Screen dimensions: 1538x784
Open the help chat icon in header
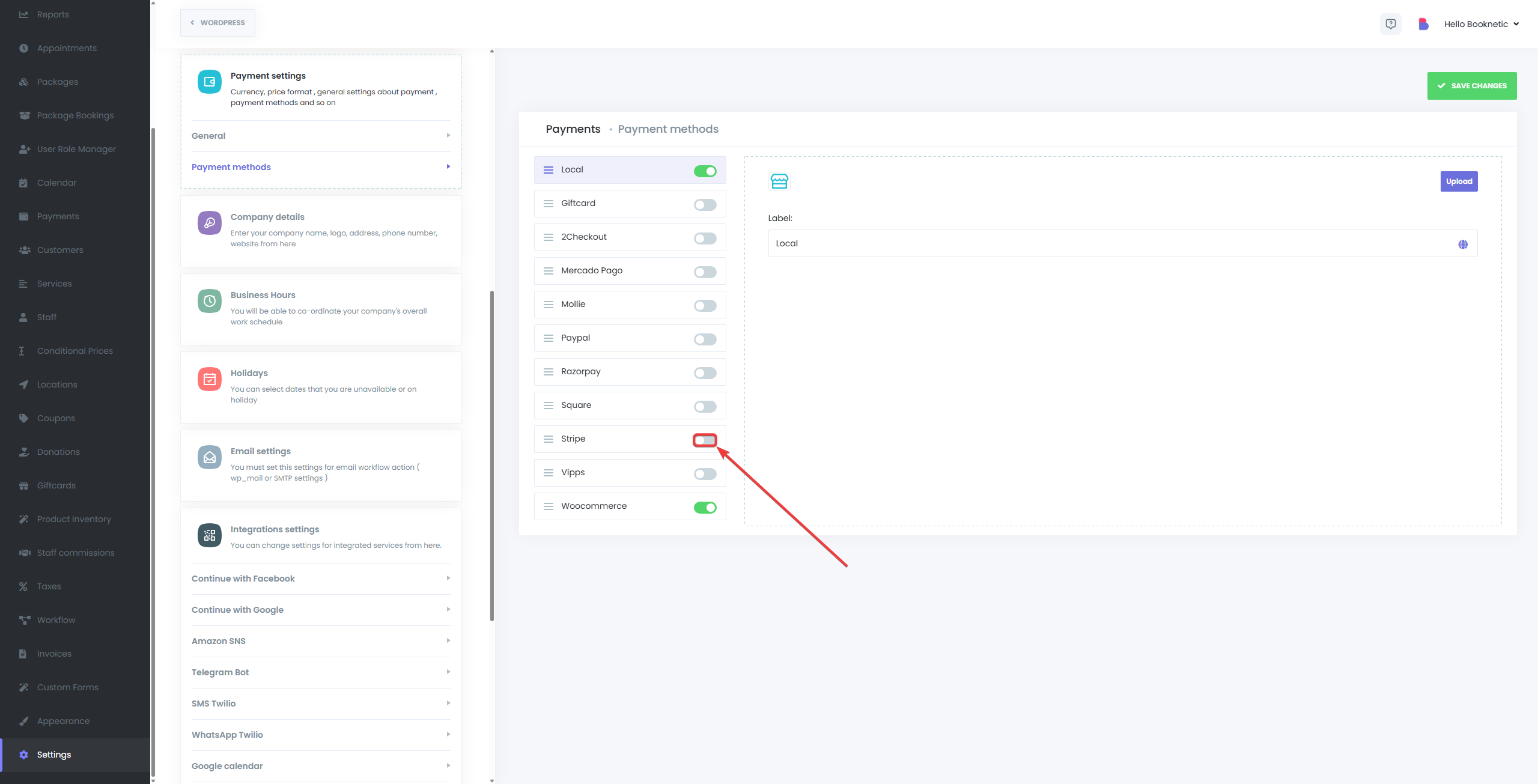(1390, 24)
